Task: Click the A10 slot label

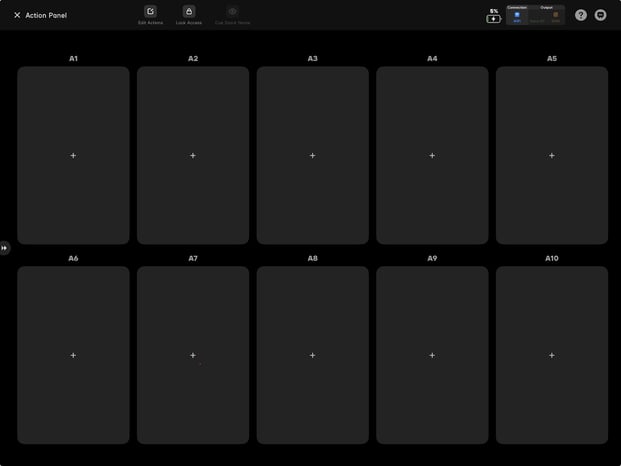Action: [552, 258]
